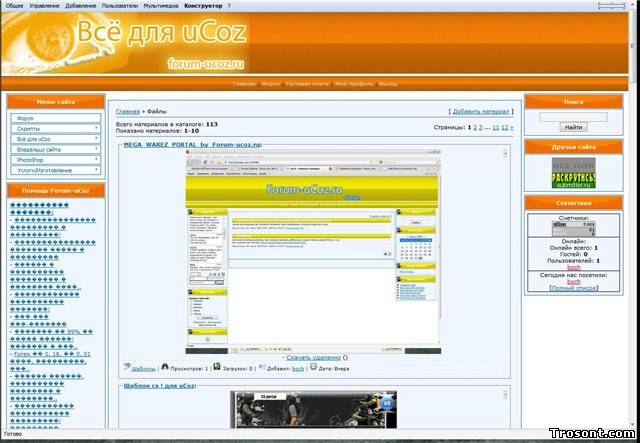
Task: Expand Всё для uCoz submenu arrow
Action: (96, 139)
